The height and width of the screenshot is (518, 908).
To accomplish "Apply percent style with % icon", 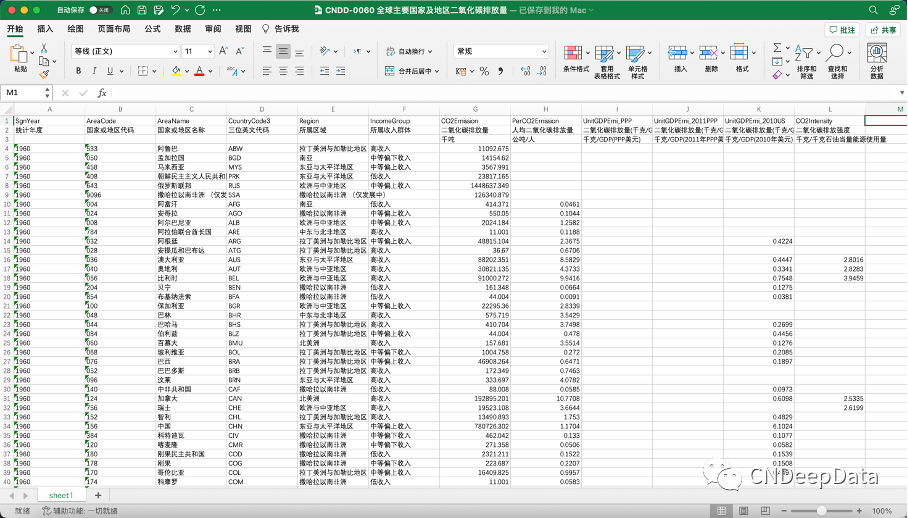I will (484, 71).
